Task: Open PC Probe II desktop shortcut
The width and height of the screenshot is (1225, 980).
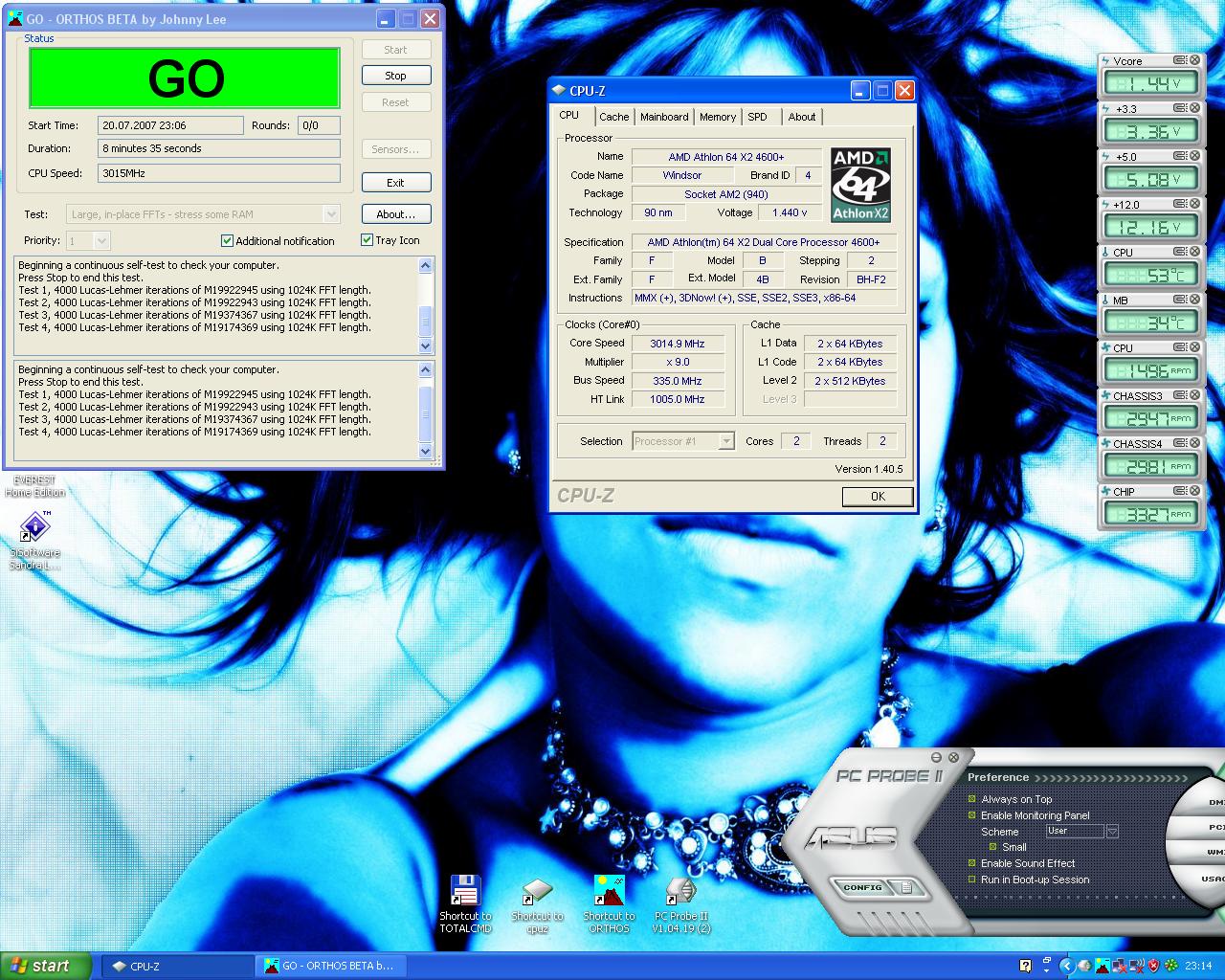Action: pos(680,891)
